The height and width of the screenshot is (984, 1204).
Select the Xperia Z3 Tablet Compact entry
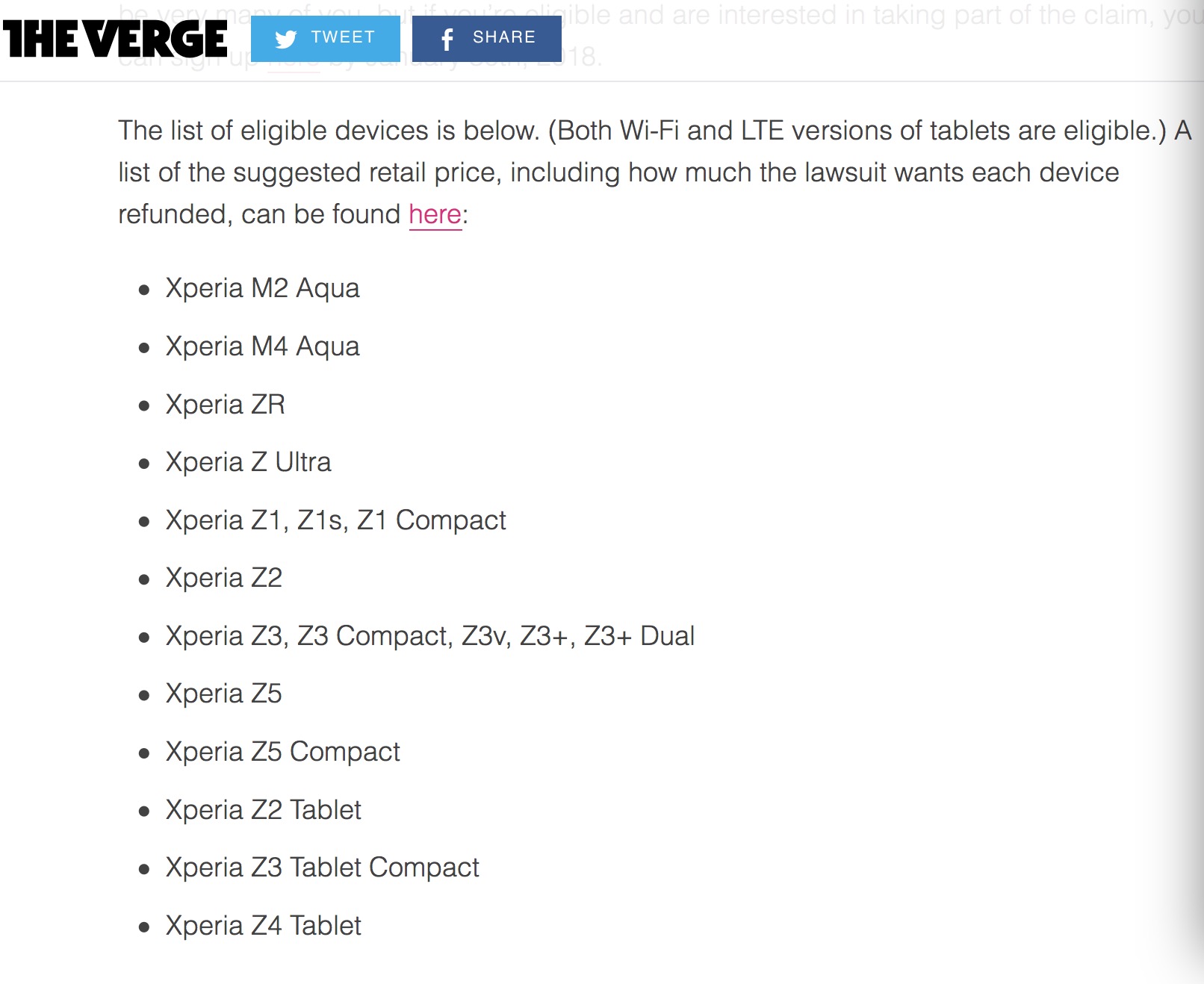coord(322,868)
